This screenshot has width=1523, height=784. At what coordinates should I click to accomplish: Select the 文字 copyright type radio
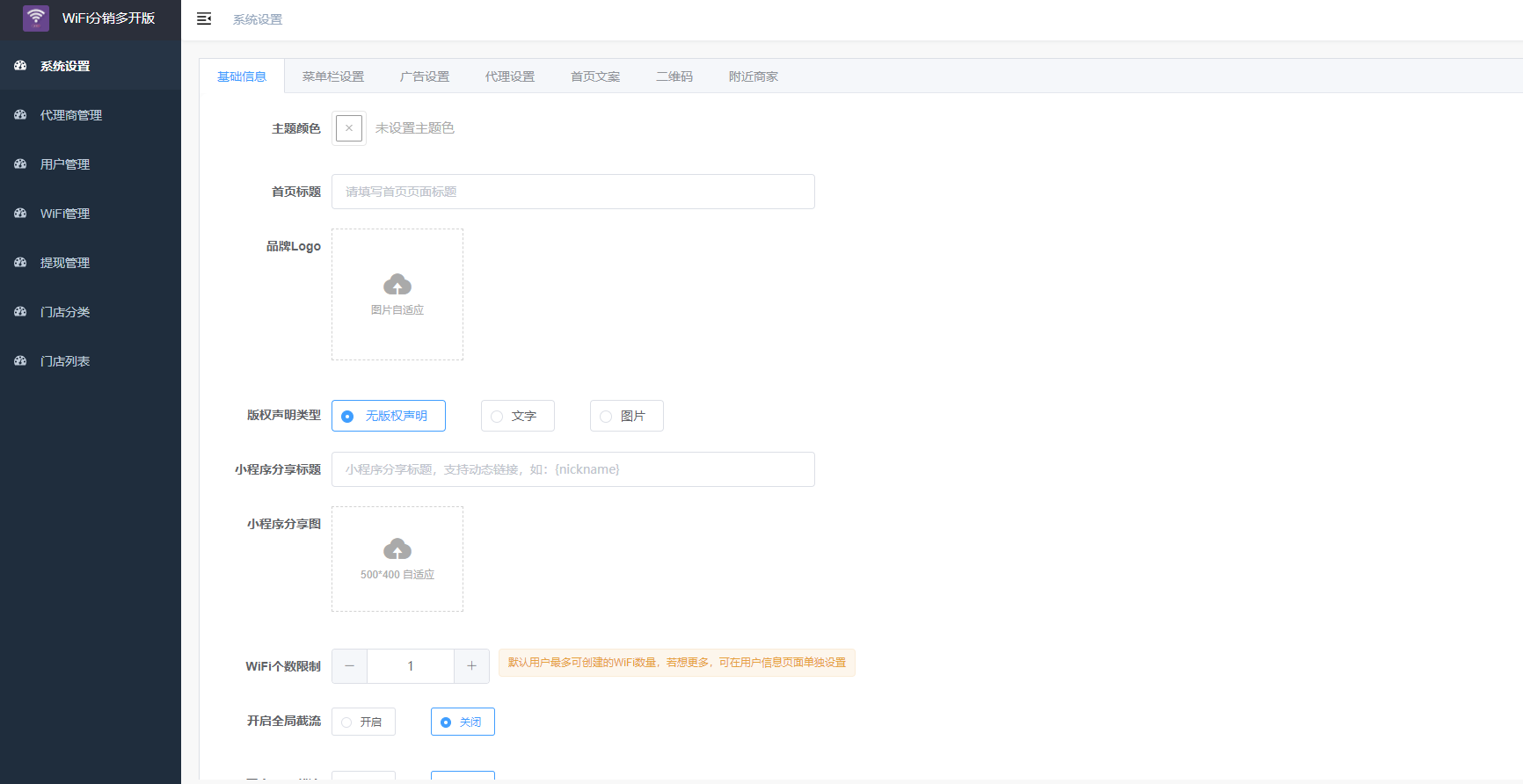(x=498, y=417)
